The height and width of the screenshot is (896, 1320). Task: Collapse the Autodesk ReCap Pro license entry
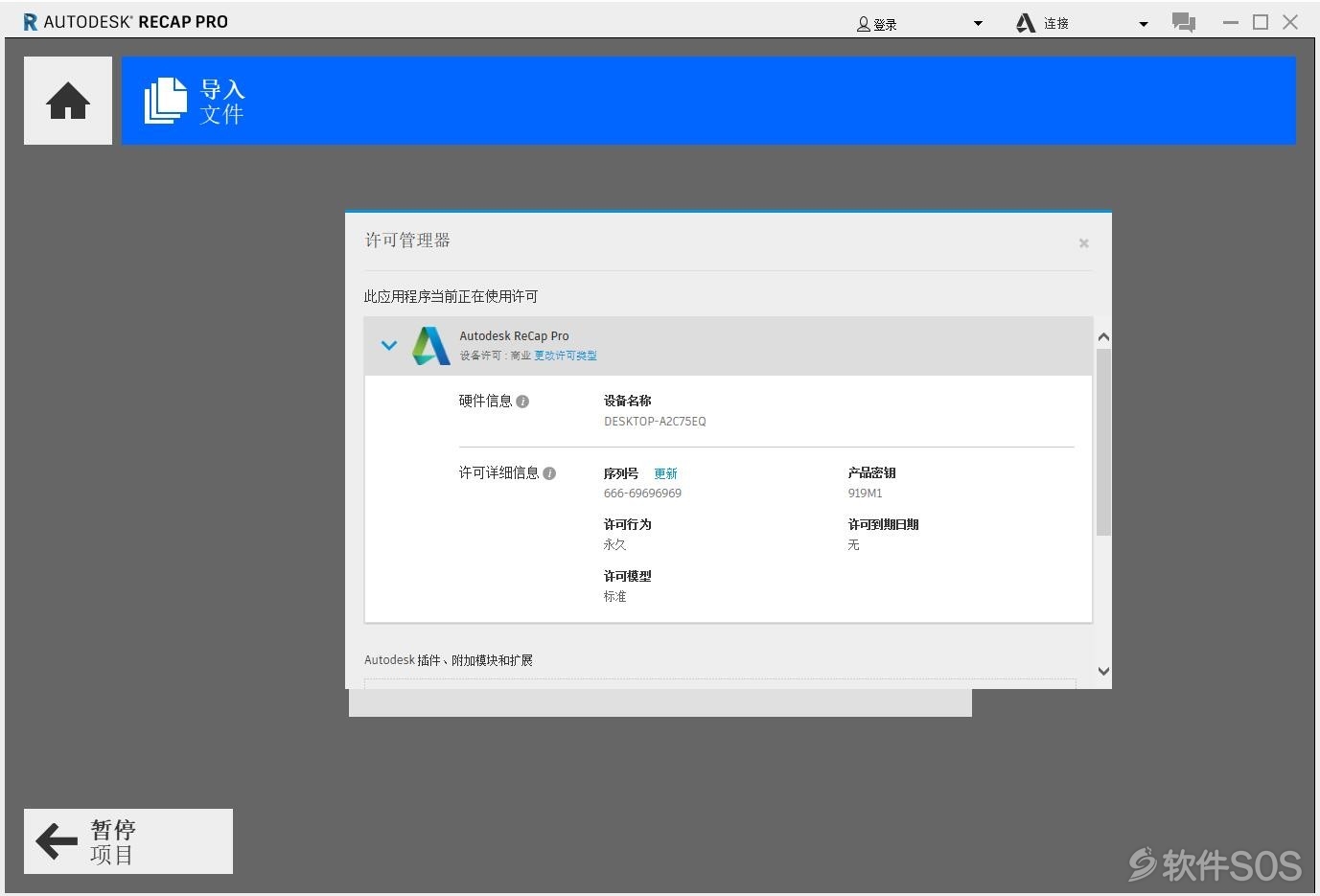tap(389, 345)
